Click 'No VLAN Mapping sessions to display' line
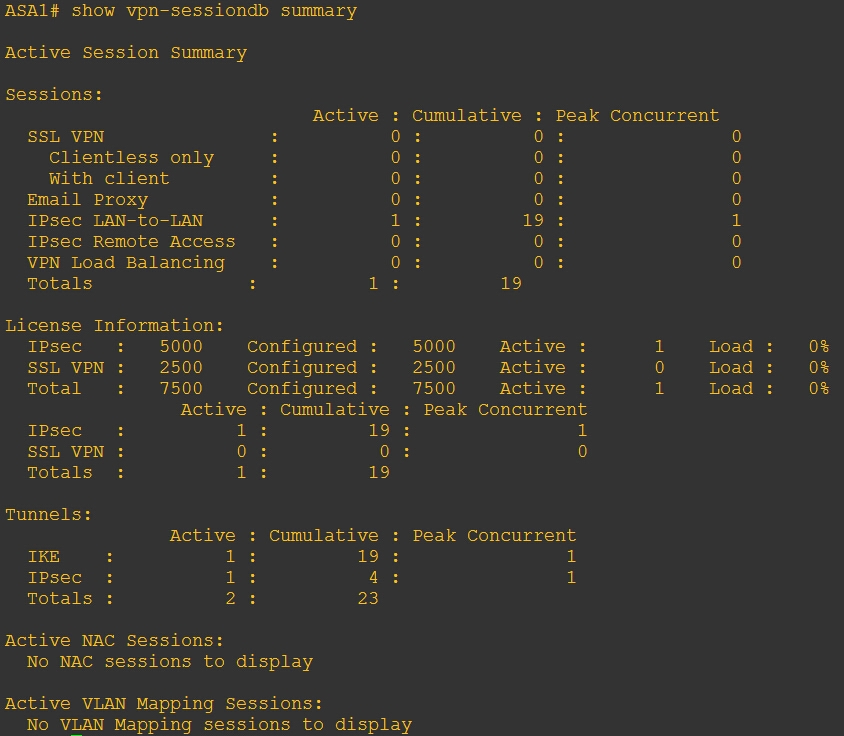The height and width of the screenshot is (736, 844). click(220, 725)
